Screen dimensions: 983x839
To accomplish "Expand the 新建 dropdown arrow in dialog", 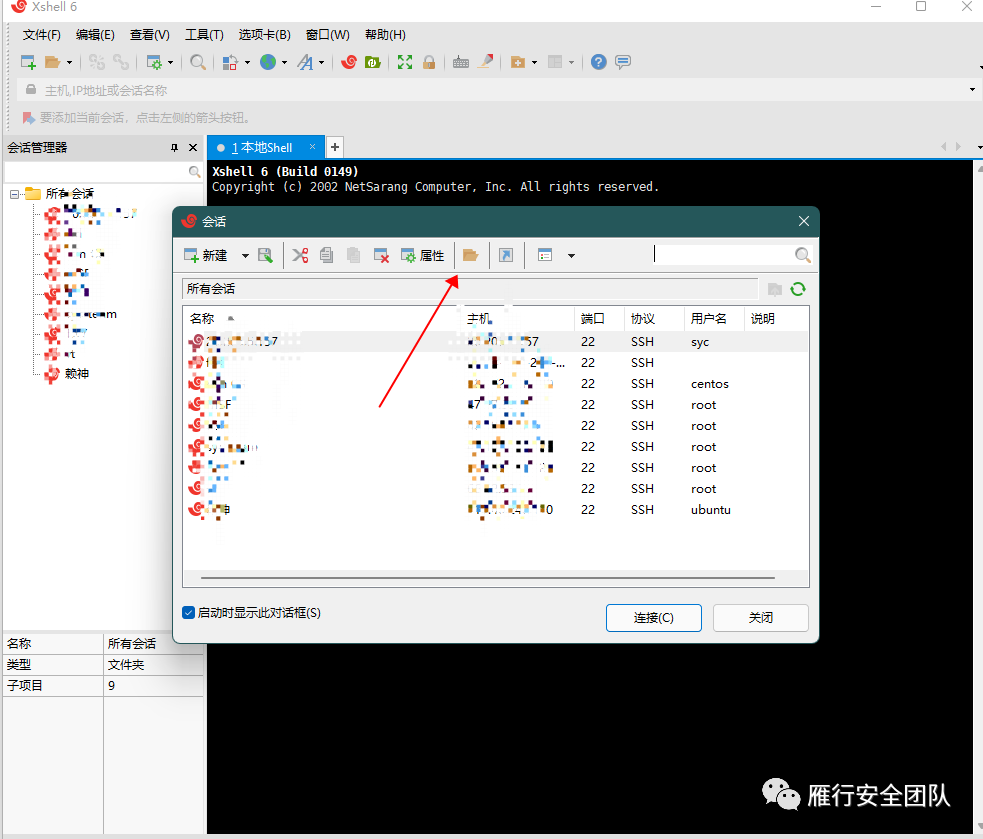I will (245, 256).
